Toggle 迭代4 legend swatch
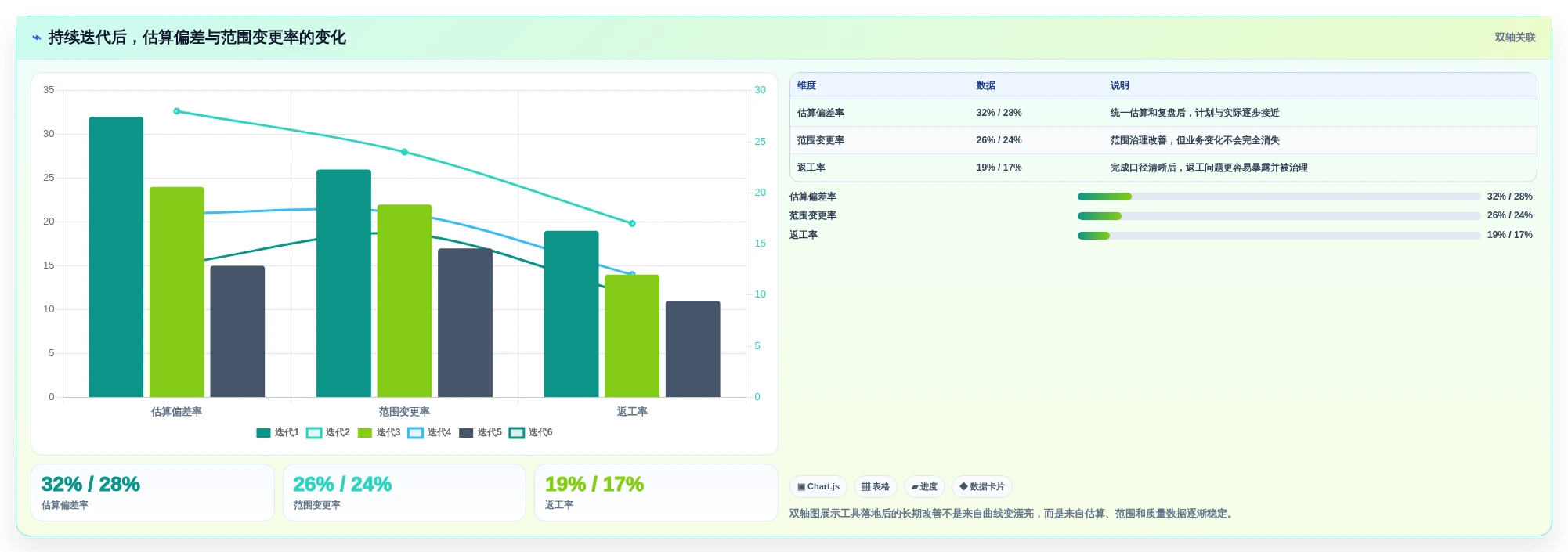The image size is (1568, 552). tap(416, 433)
